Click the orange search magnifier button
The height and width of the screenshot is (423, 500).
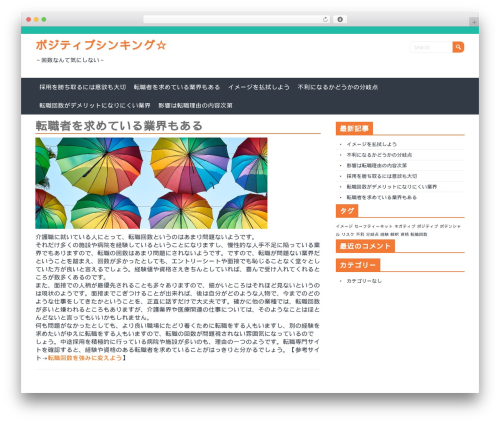[458, 47]
